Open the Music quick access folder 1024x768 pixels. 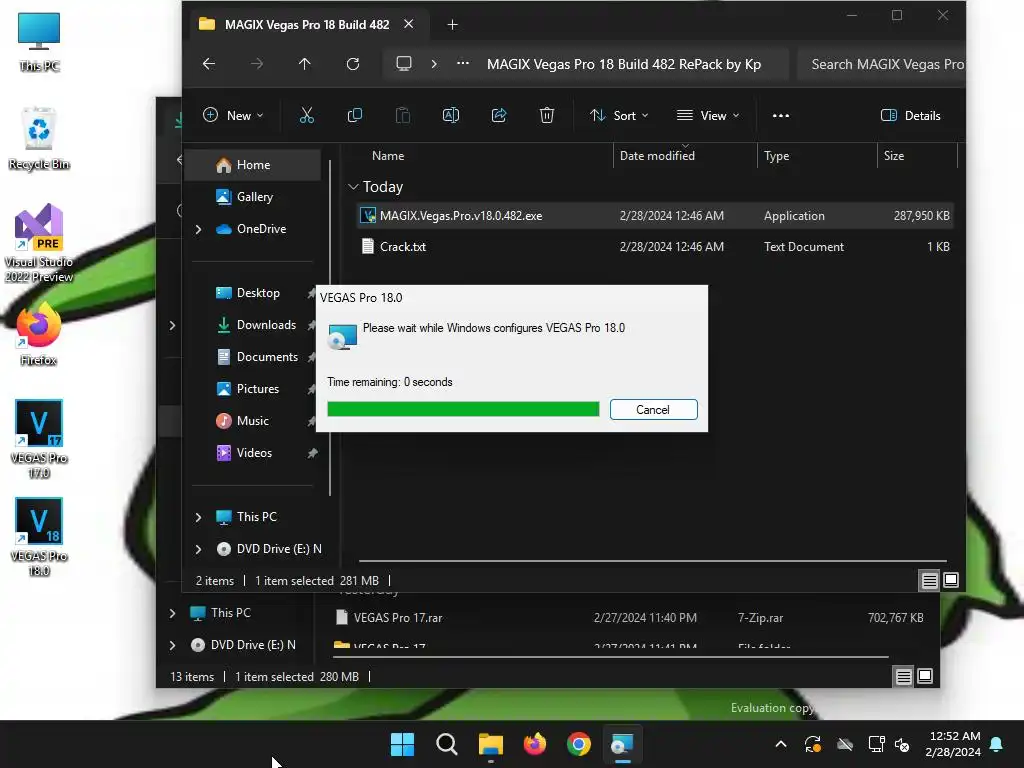coord(253,421)
